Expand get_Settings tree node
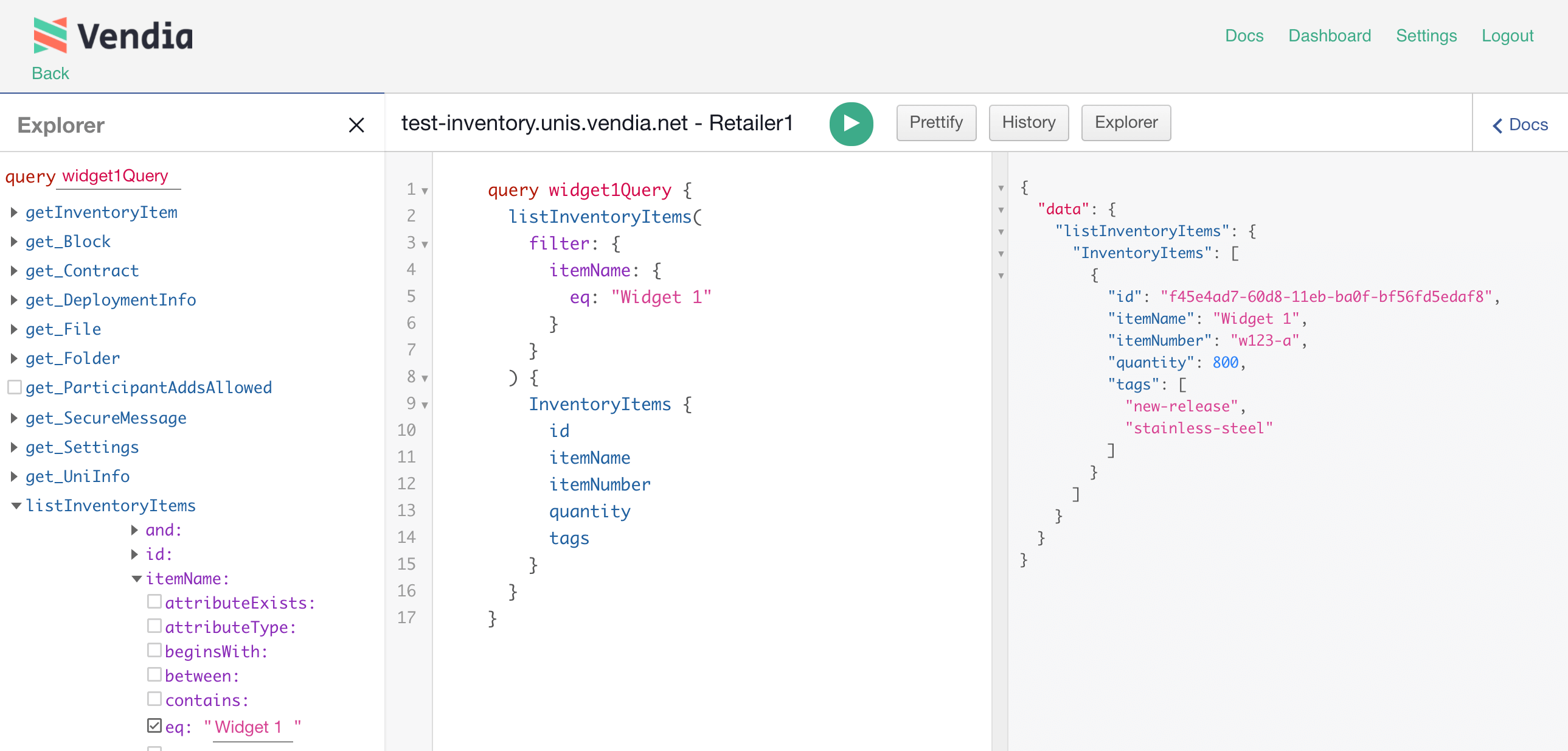 pyautogui.click(x=14, y=448)
